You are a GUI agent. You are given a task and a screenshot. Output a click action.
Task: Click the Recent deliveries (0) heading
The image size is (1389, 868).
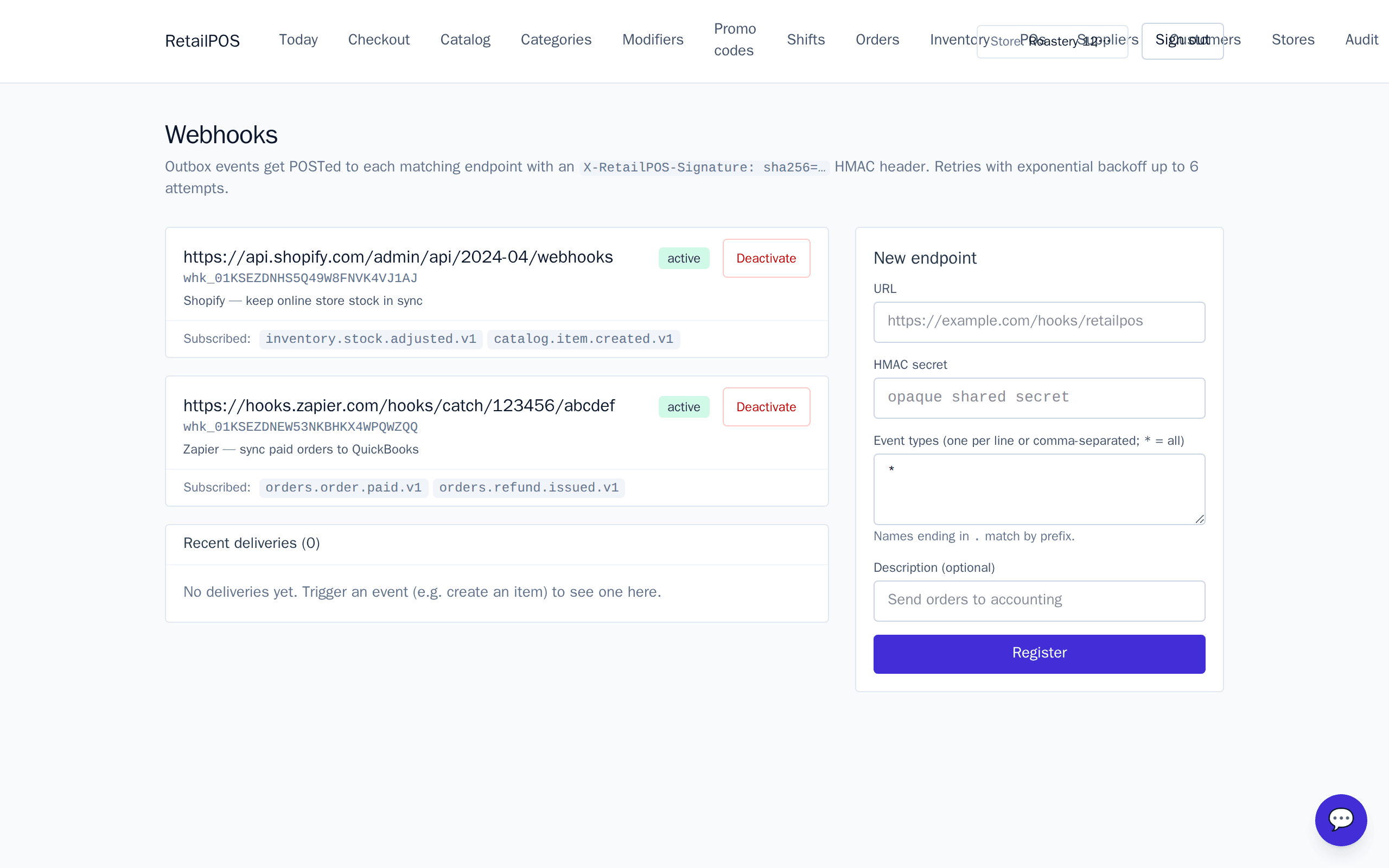[x=251, y=543]
